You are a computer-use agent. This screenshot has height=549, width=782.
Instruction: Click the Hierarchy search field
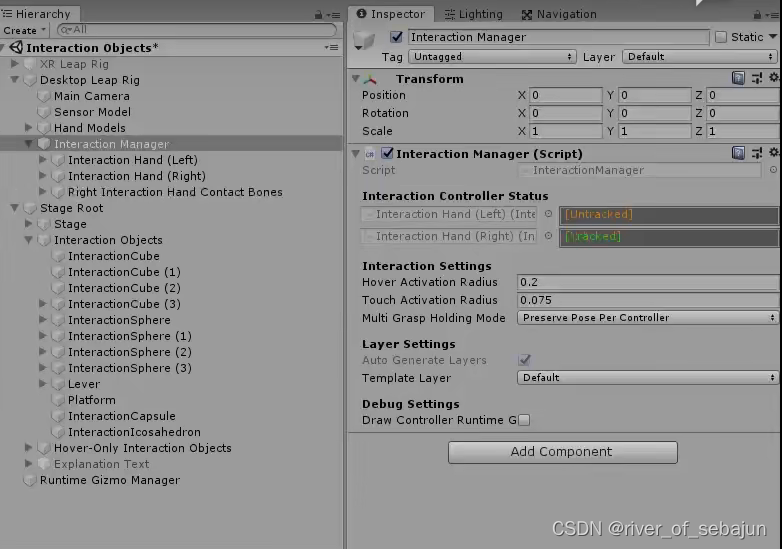tap(196, 30)
